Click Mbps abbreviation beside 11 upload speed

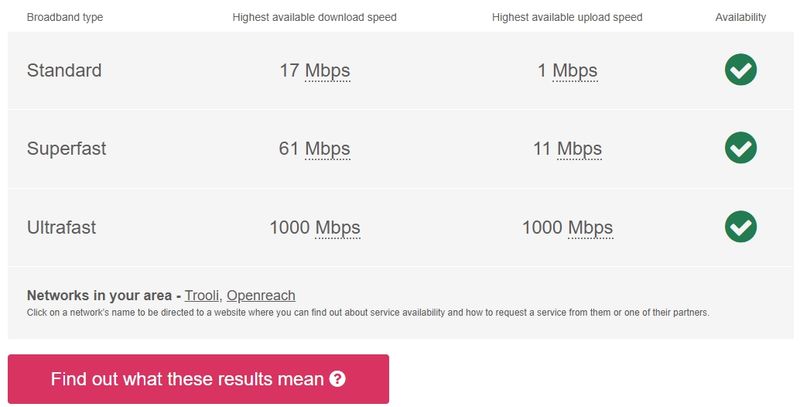point(579,149)
